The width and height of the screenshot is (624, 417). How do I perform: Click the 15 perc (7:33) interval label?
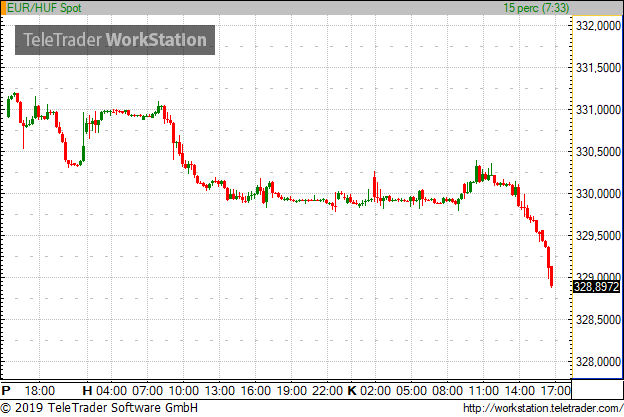click(x=536, y=8)
